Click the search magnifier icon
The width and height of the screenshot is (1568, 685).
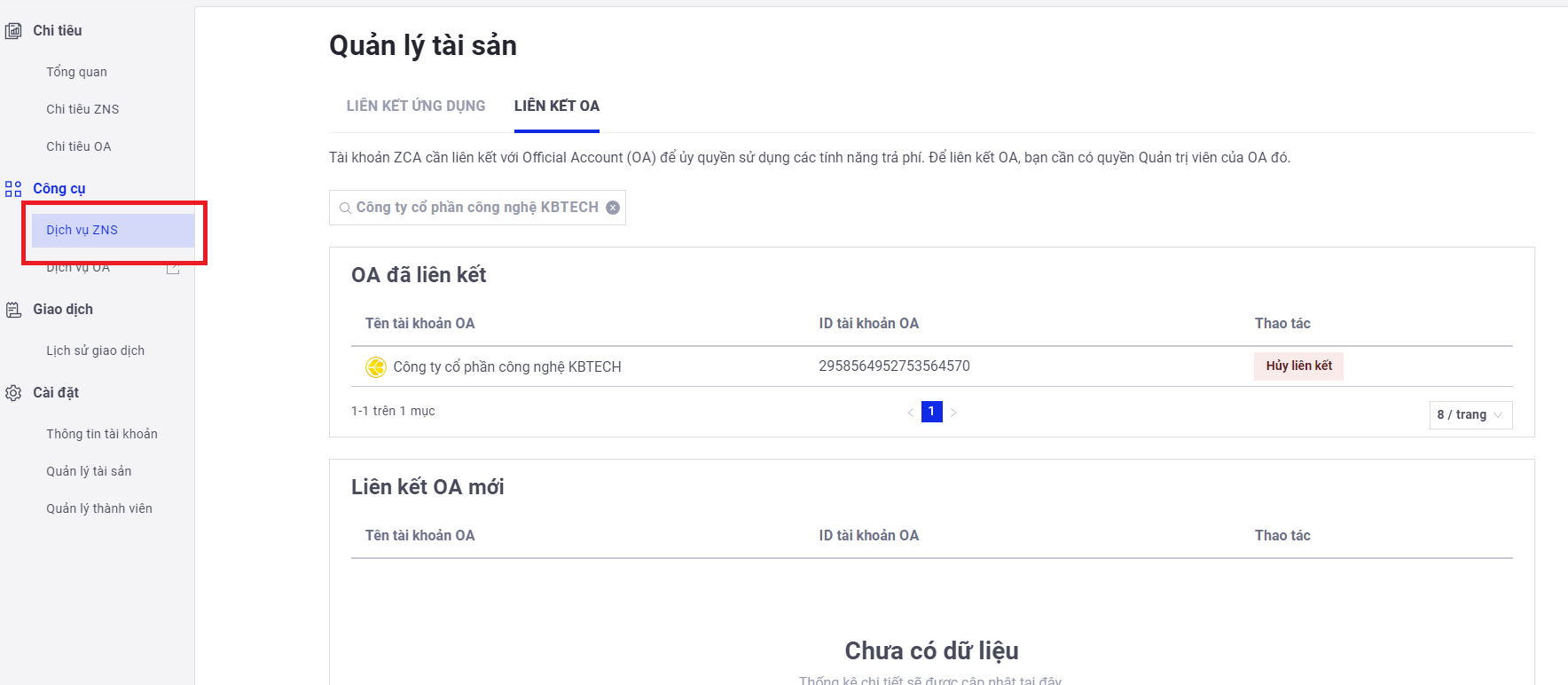pyautogui.click(x=345, y=209)
